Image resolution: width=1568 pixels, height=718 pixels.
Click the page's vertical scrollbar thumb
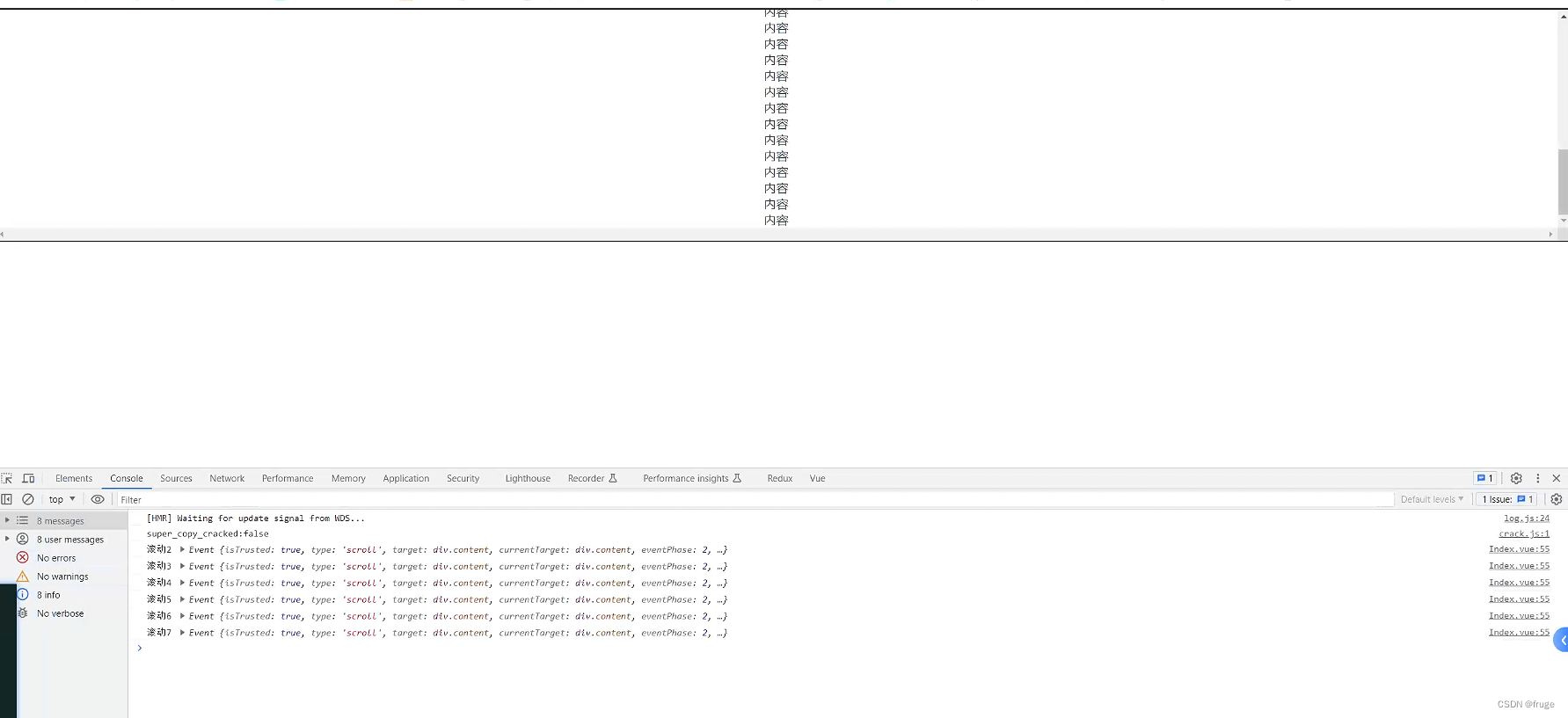click(1563, 181)
